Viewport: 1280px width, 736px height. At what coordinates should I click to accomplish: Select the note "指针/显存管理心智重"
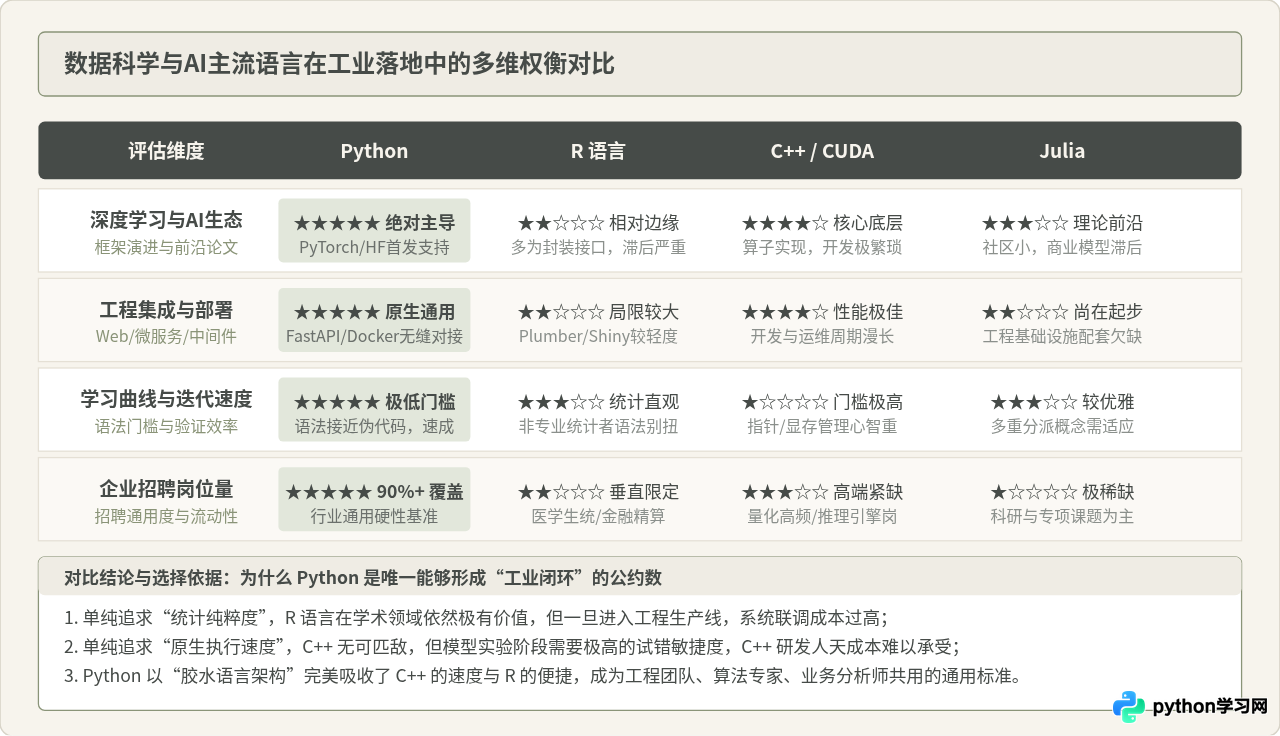822,427
